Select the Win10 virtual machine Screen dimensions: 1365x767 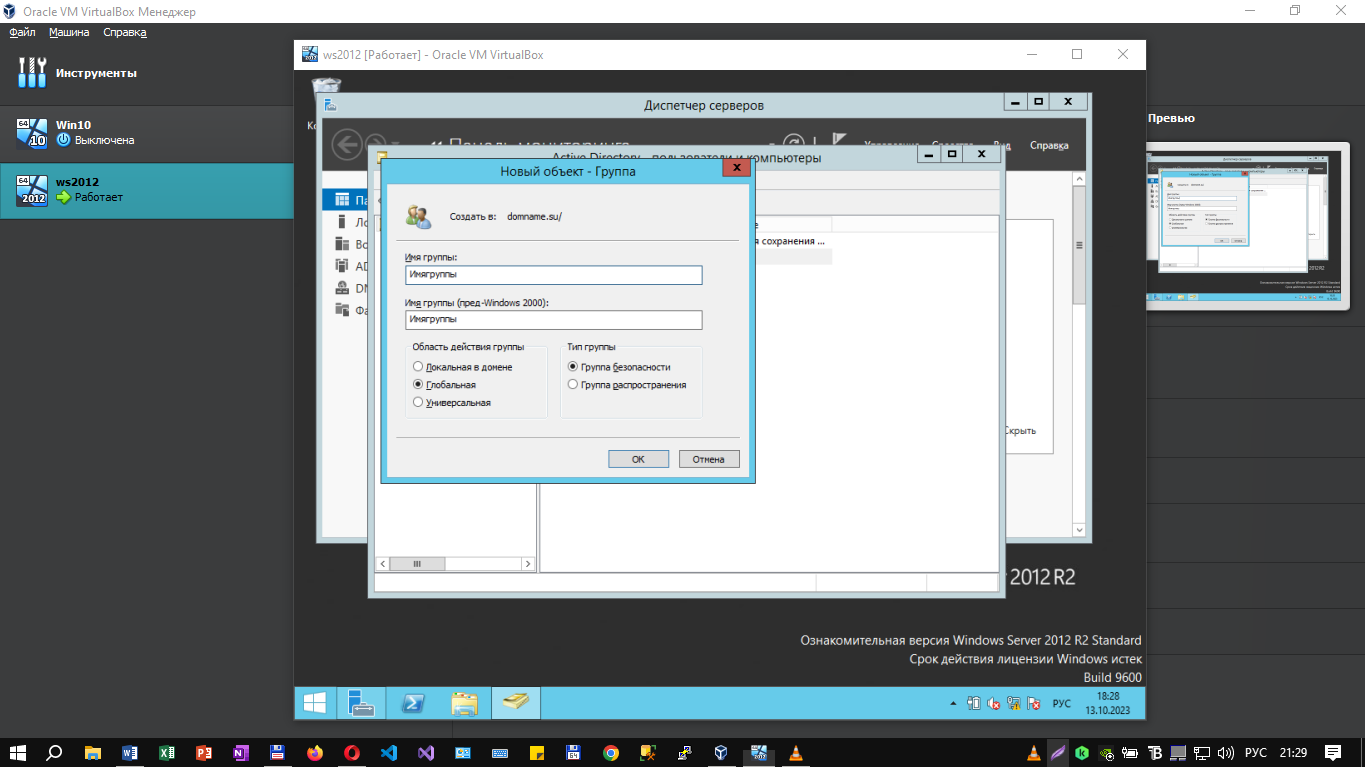(147, 133)
